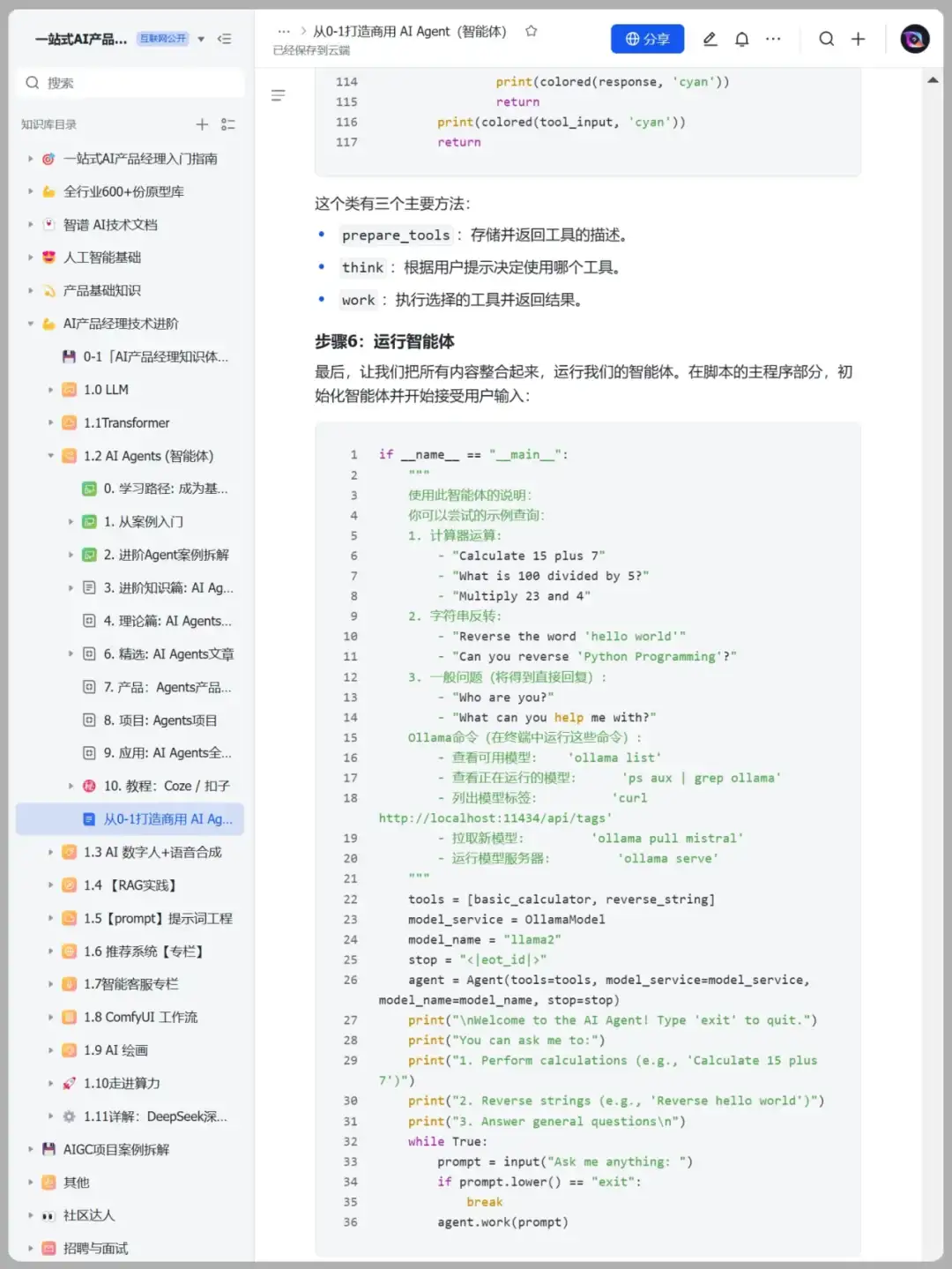This screenshot has height=1269, width=952.
Task: Click the 分享 share button
Action: [x=647, y=39]
